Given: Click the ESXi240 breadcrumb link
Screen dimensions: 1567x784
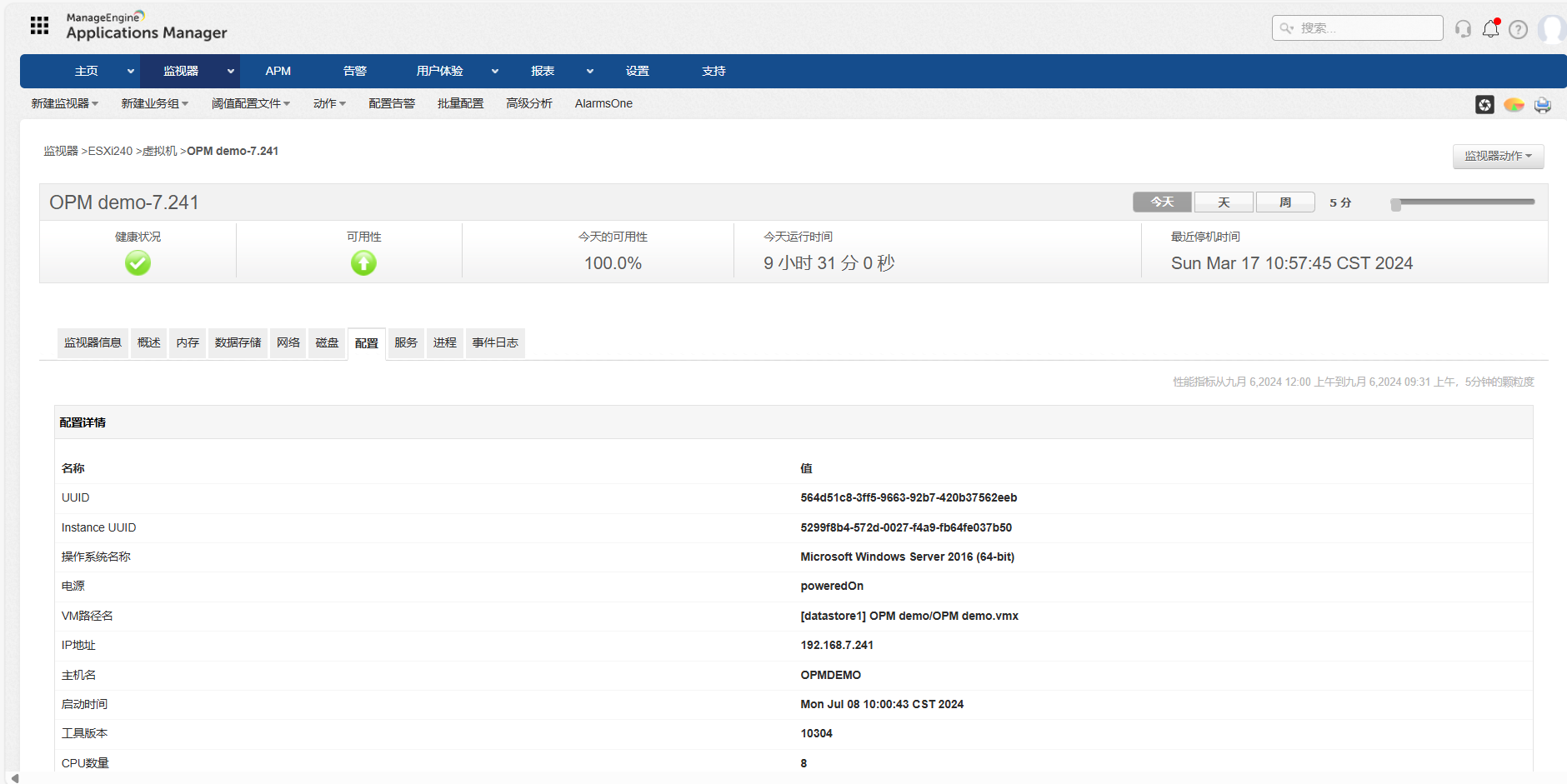Looking at the screenshot, I should [x=110, y=151].
